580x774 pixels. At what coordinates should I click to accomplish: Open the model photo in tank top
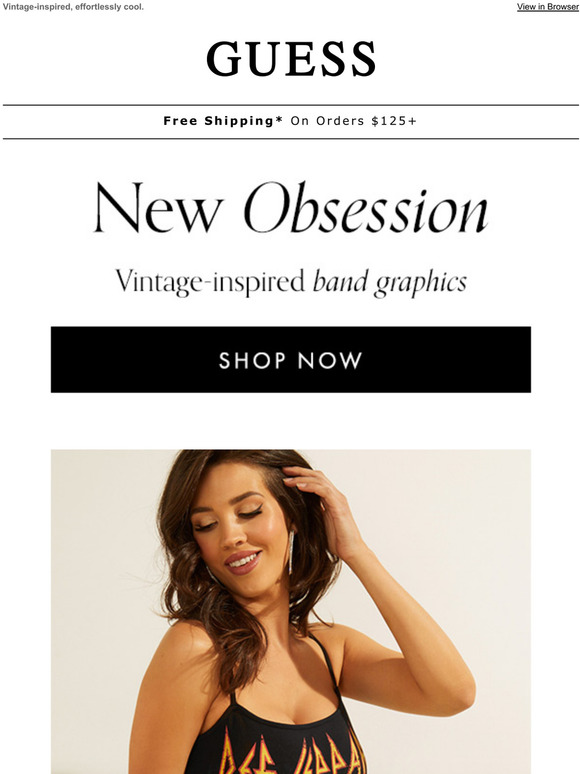[x=291, y=612]
